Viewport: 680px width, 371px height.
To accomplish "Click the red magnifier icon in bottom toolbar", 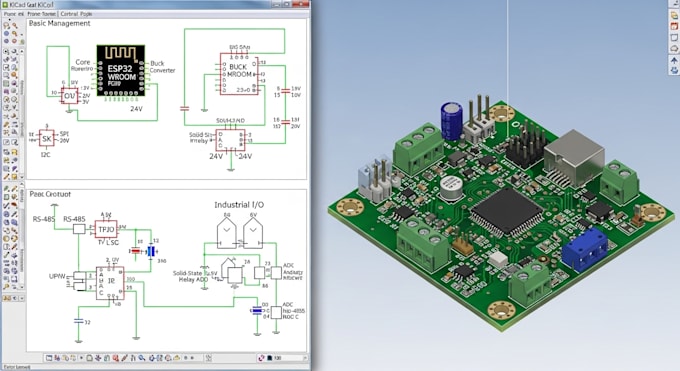I will pyautogui.click(x=115, y=358).
